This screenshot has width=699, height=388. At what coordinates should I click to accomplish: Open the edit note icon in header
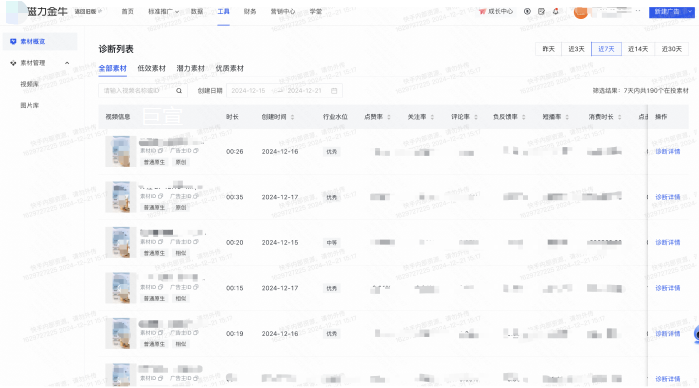click(x=541, y=12)
